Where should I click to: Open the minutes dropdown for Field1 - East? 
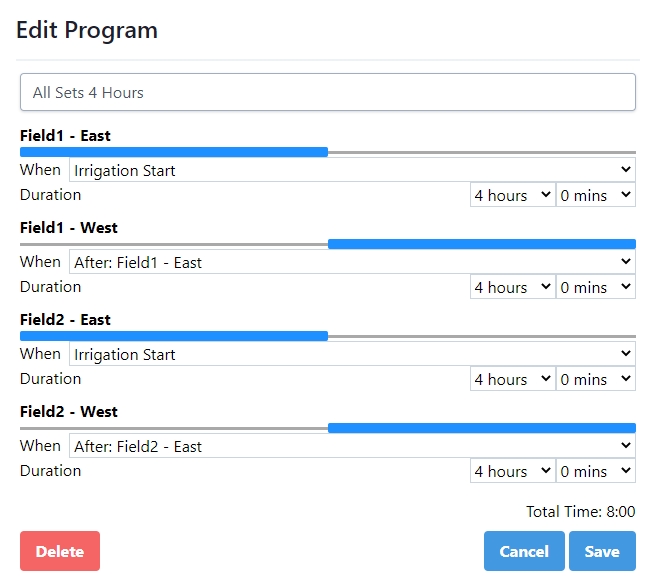595,195
